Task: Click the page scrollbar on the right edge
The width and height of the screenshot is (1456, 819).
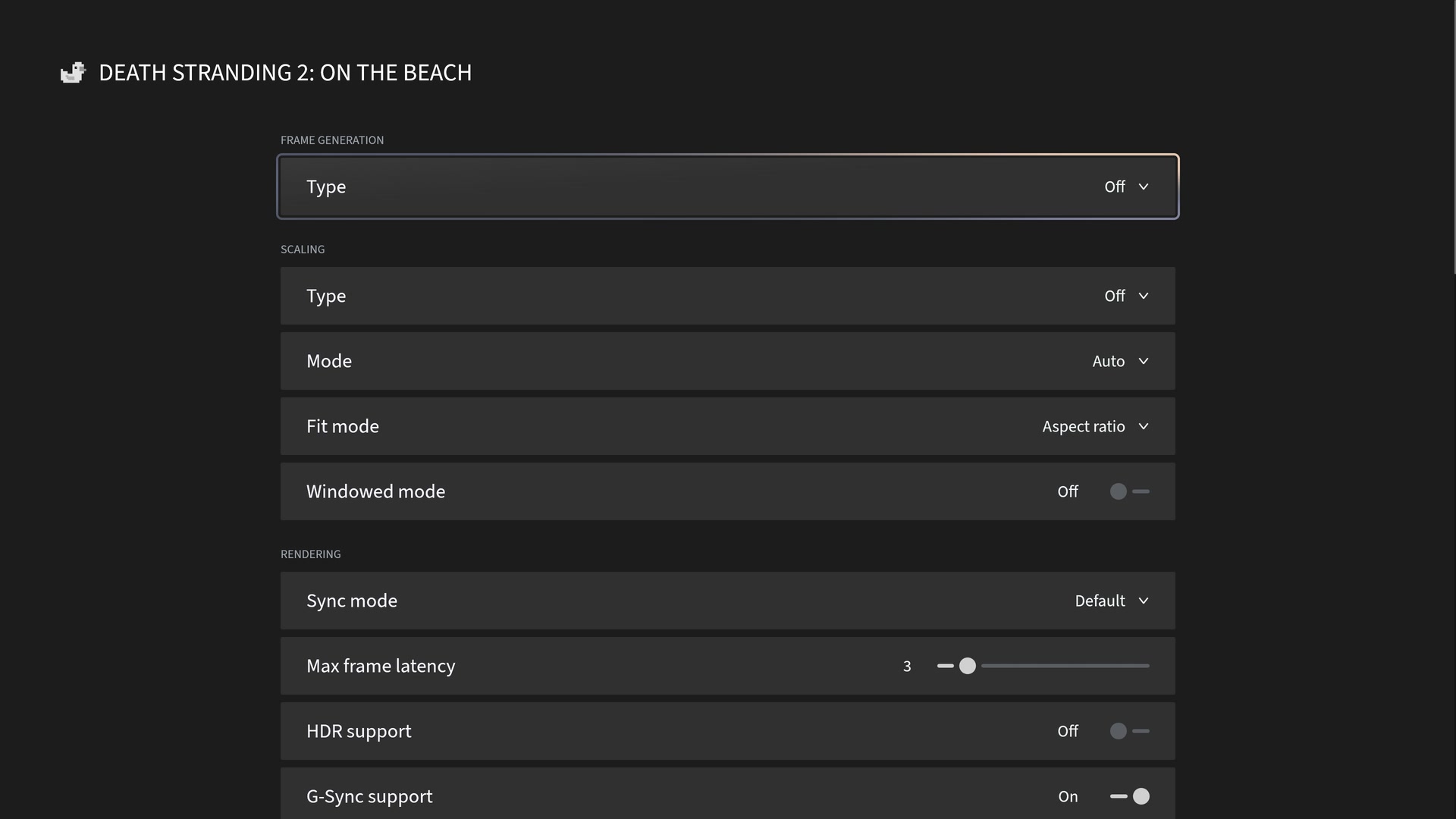Action: [1454, 136]
